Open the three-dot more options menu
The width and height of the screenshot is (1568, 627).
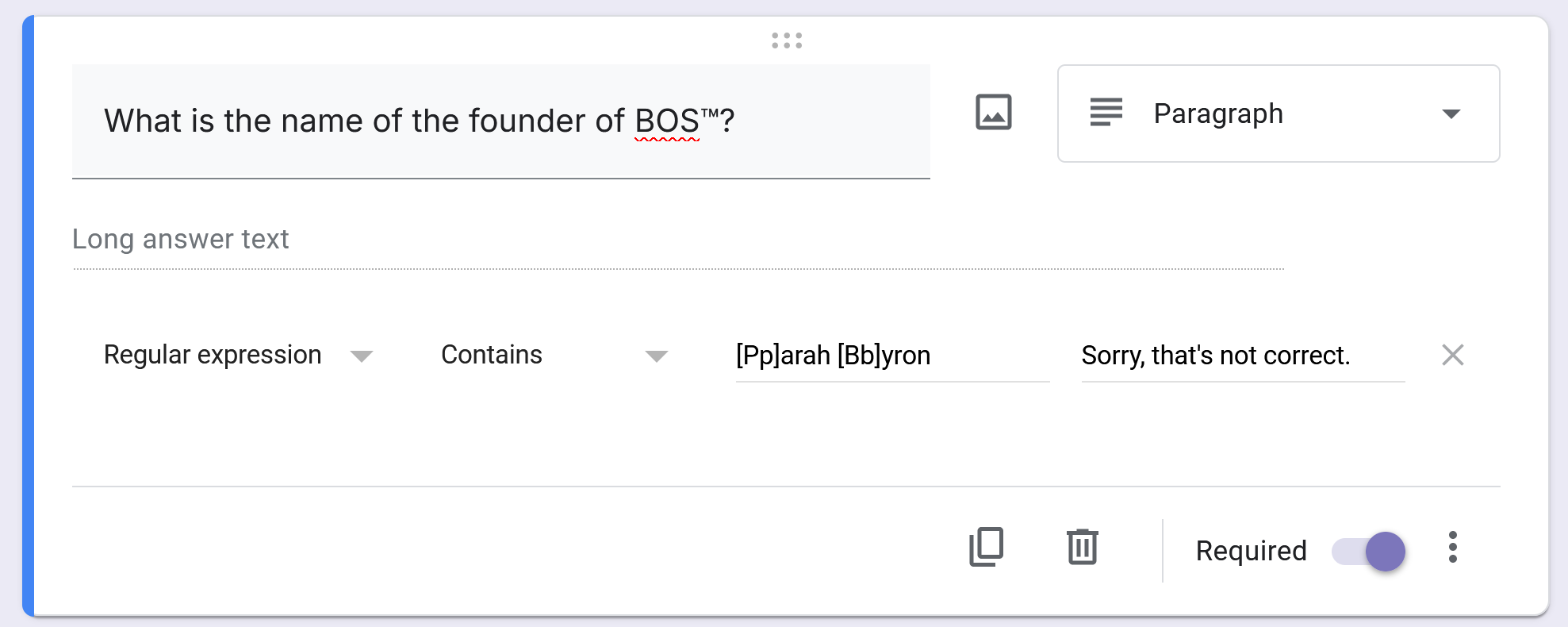click(x=1452, y=548)
